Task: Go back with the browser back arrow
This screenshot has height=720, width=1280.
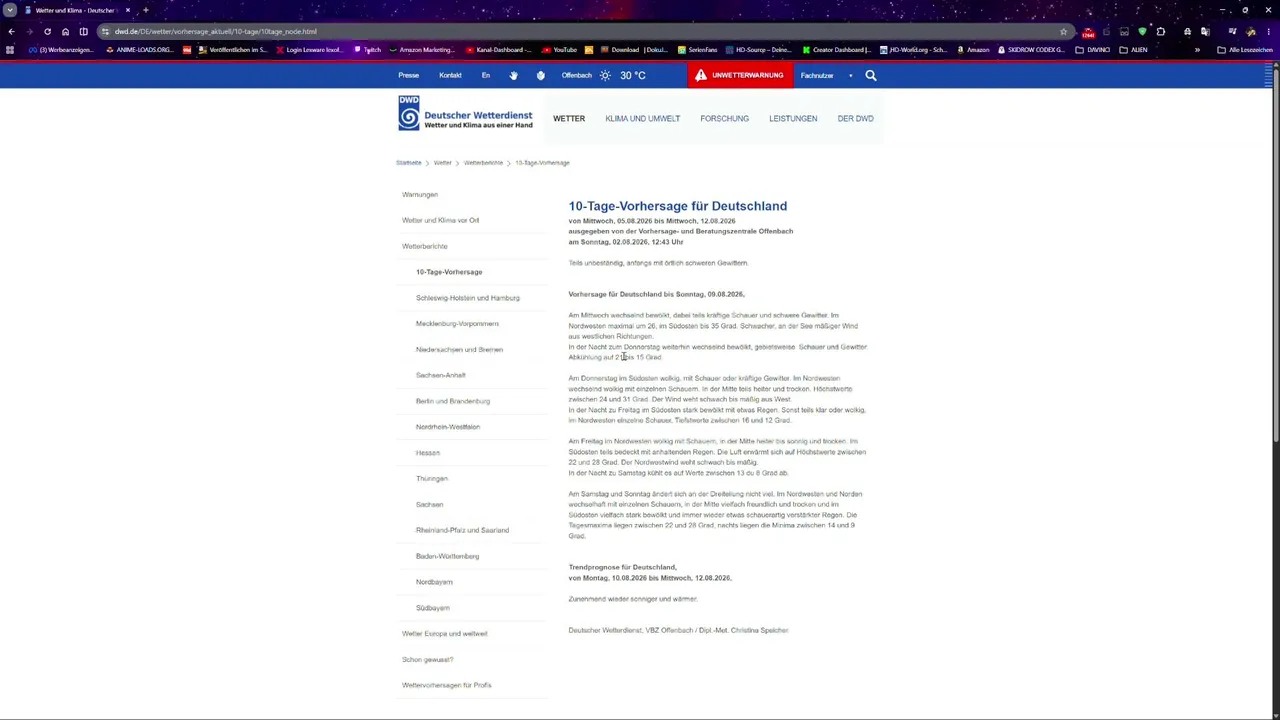Action: click(x=11, y=31)
